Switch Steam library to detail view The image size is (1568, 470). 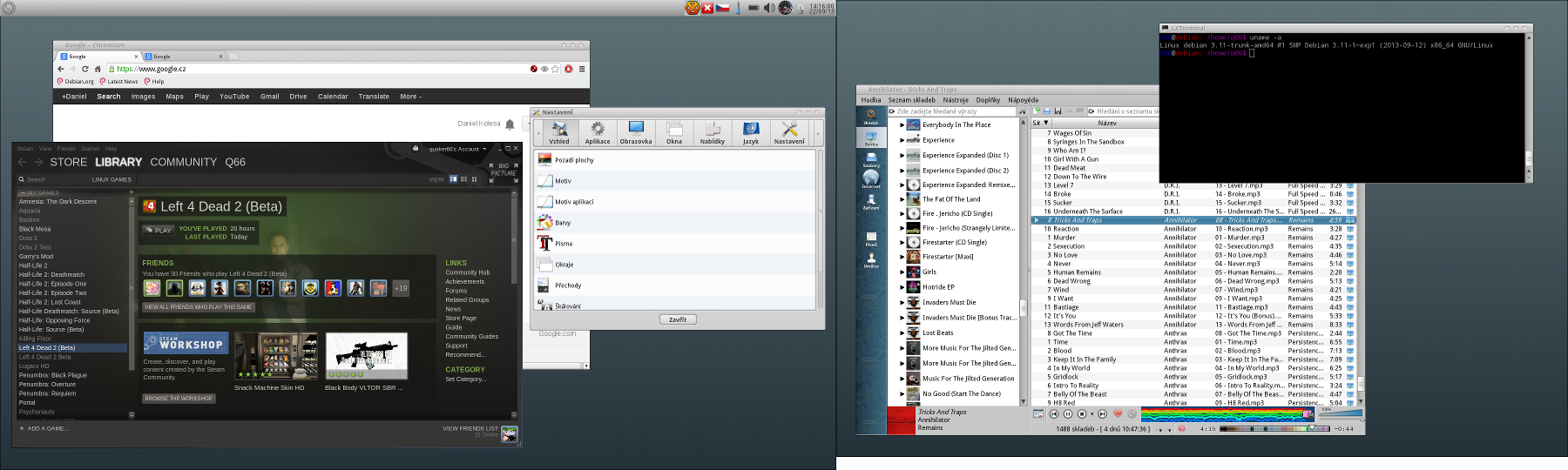tap(453, 179)
